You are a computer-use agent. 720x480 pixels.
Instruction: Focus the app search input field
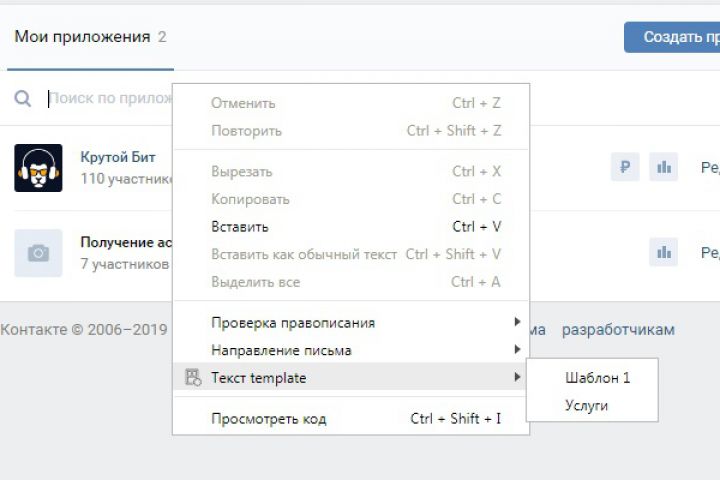click(108, 99)
